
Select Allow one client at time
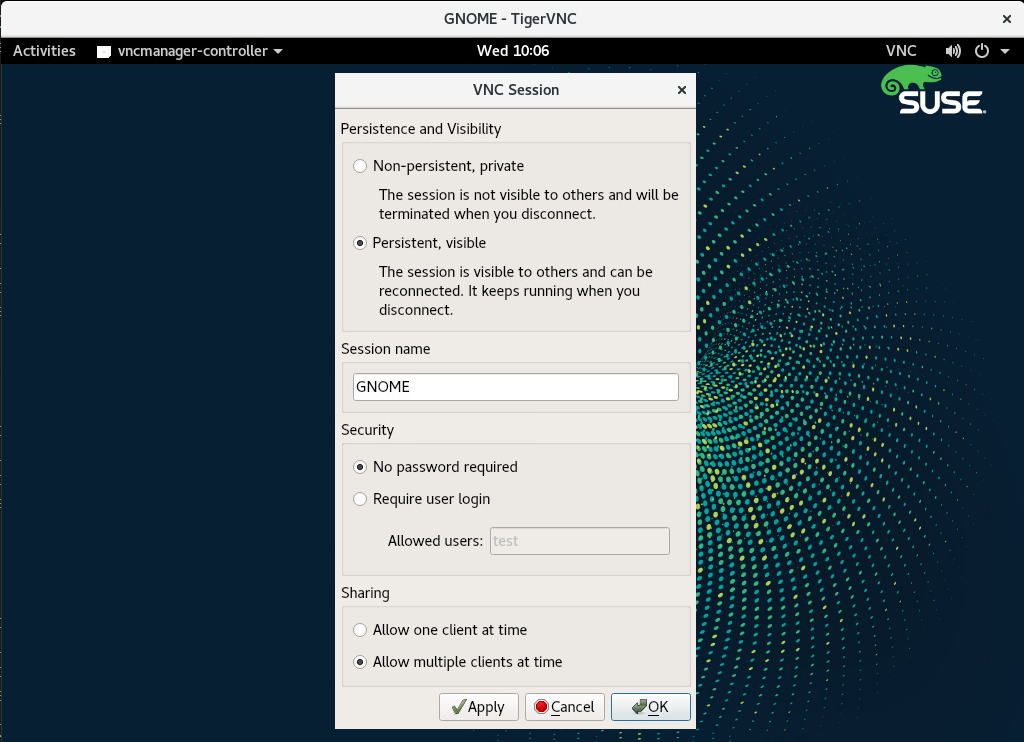click(360, 630)
